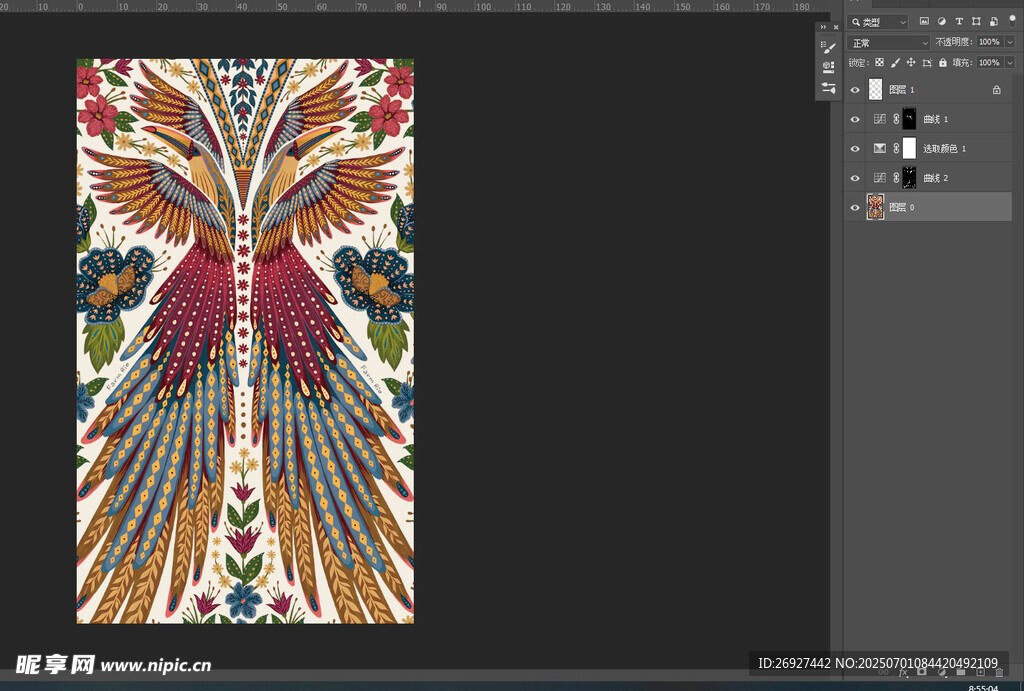Lock layer position with move icon

(911, 62)
